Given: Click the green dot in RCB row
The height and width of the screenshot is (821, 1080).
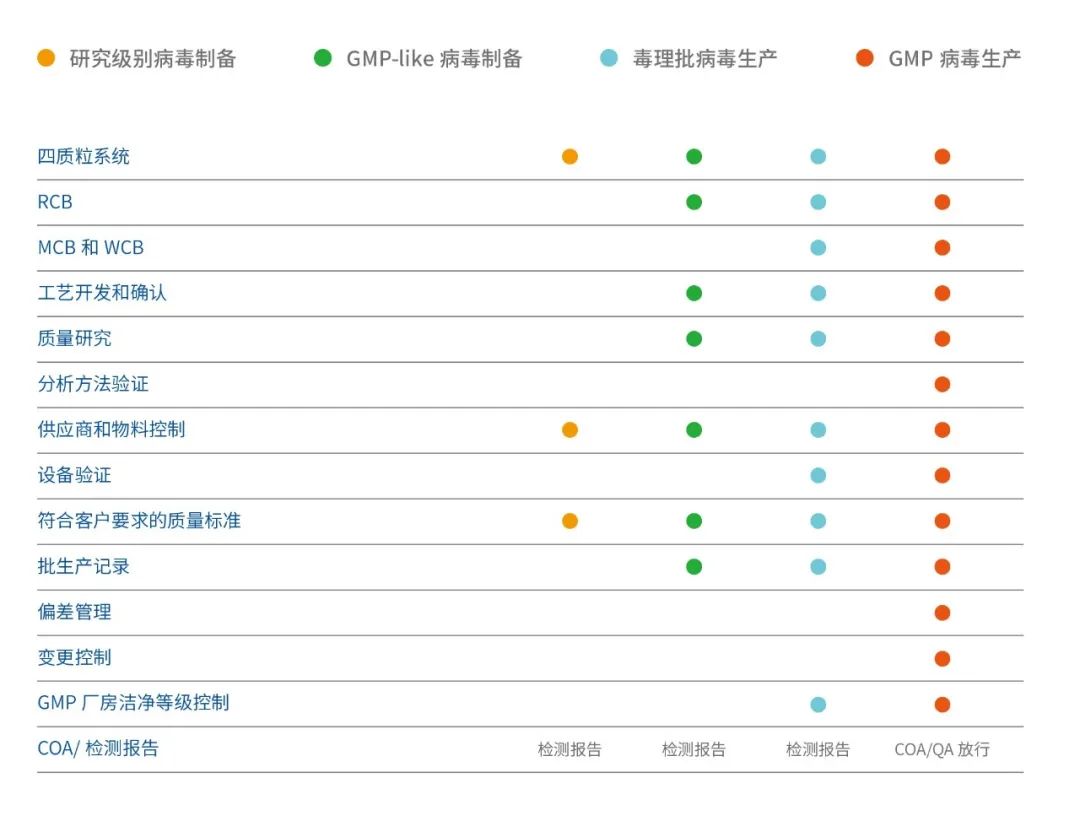Looking at the screenshot, I should pyautogui.click(x=694, y=202).
